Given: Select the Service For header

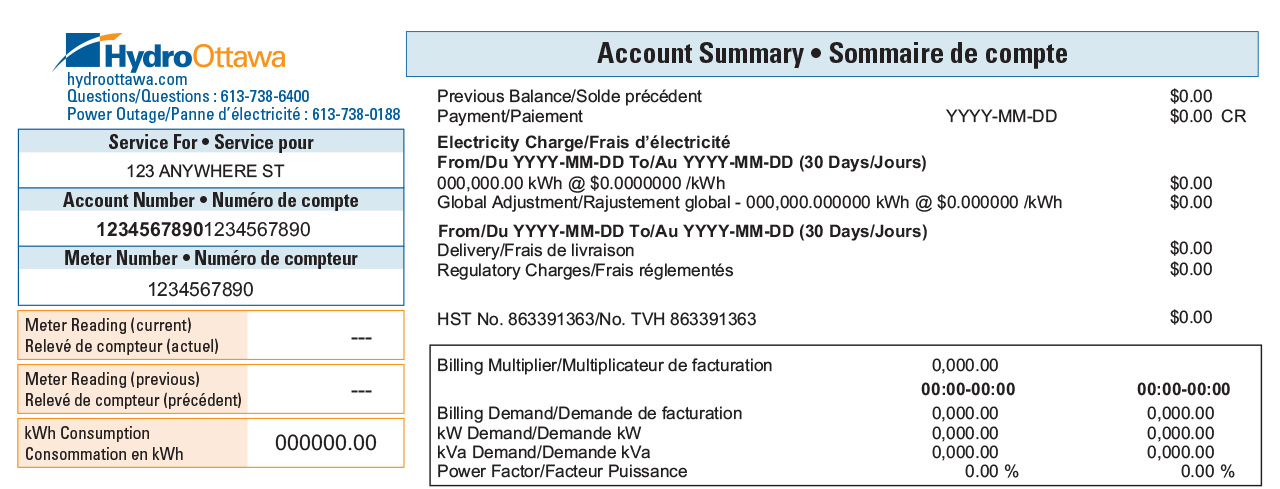Looking at the screenshot, I should [211, 142].
